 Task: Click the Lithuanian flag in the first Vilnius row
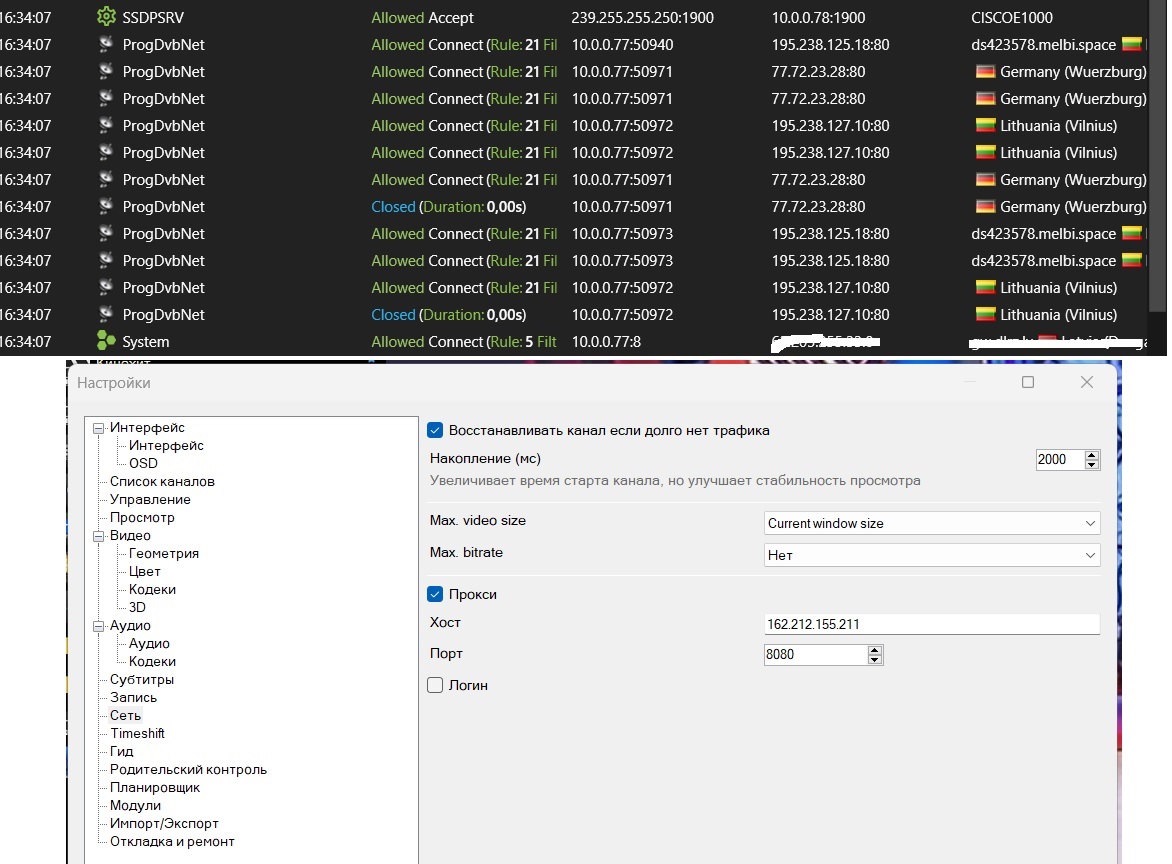[x=985, y=125]
